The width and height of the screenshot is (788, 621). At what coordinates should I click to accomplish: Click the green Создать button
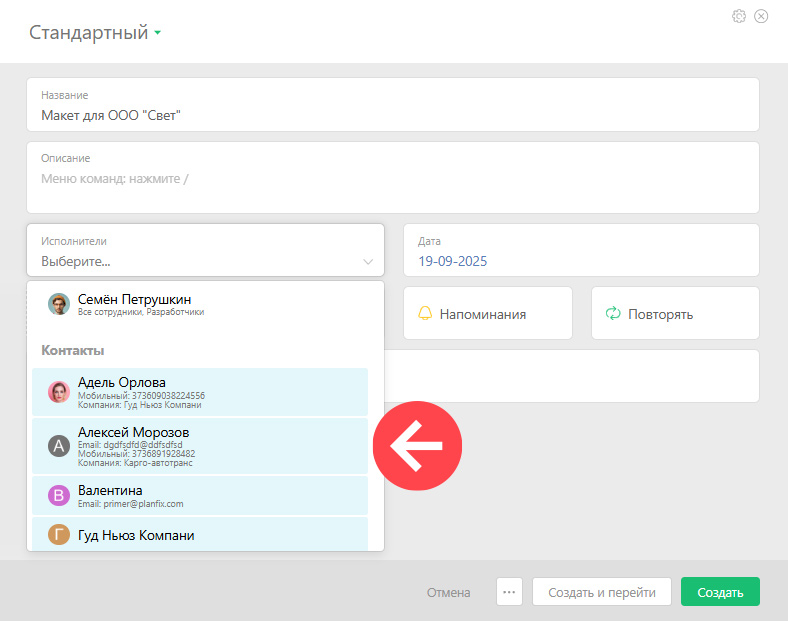click(x=720, y=592)
